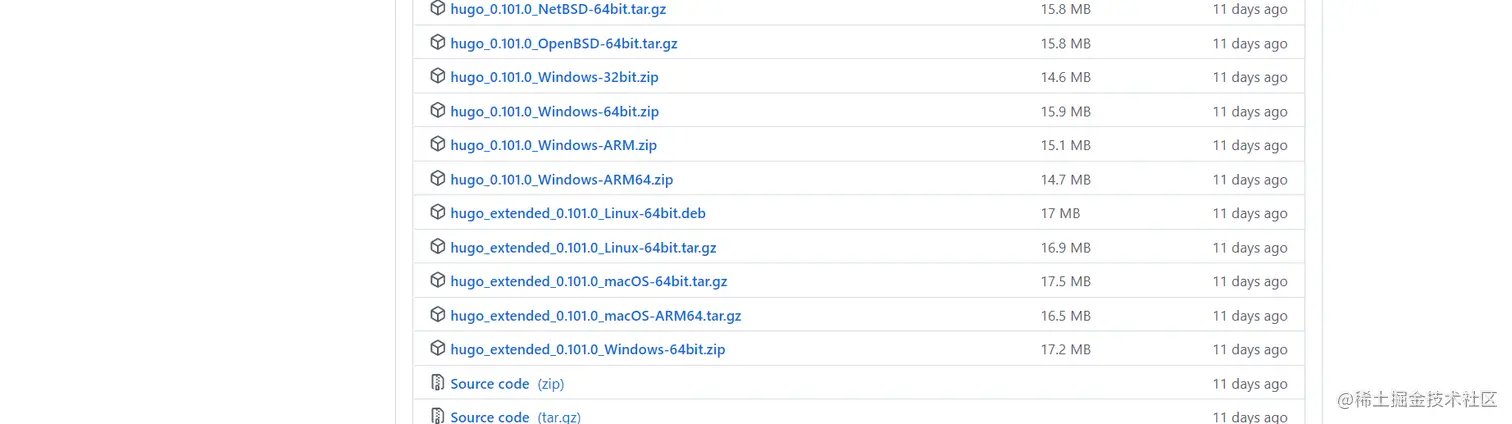Click 16.9 MB size of extended Linux tar.gz
The image size is (1512, 424).
[1065, 247]
